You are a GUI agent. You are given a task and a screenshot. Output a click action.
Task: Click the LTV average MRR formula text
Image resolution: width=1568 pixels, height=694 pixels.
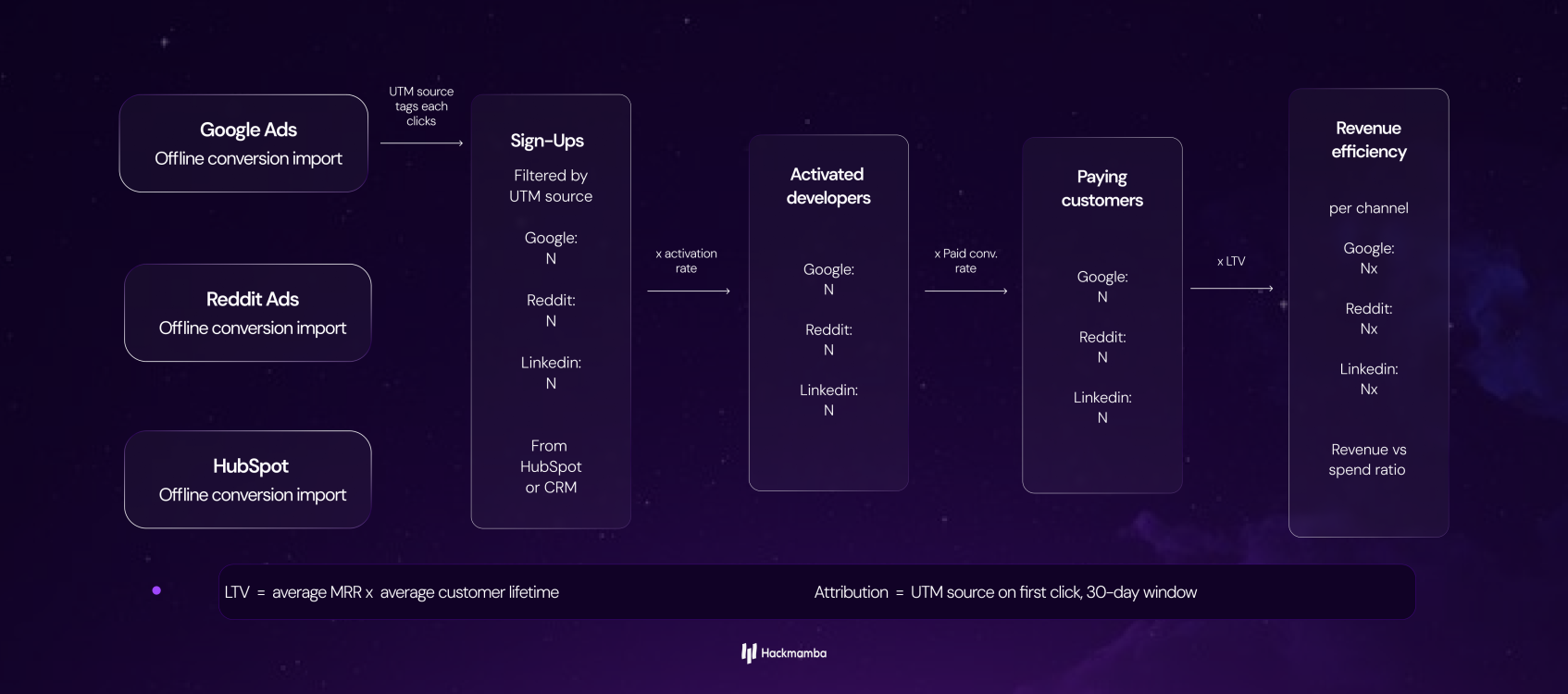coord(392,592)
